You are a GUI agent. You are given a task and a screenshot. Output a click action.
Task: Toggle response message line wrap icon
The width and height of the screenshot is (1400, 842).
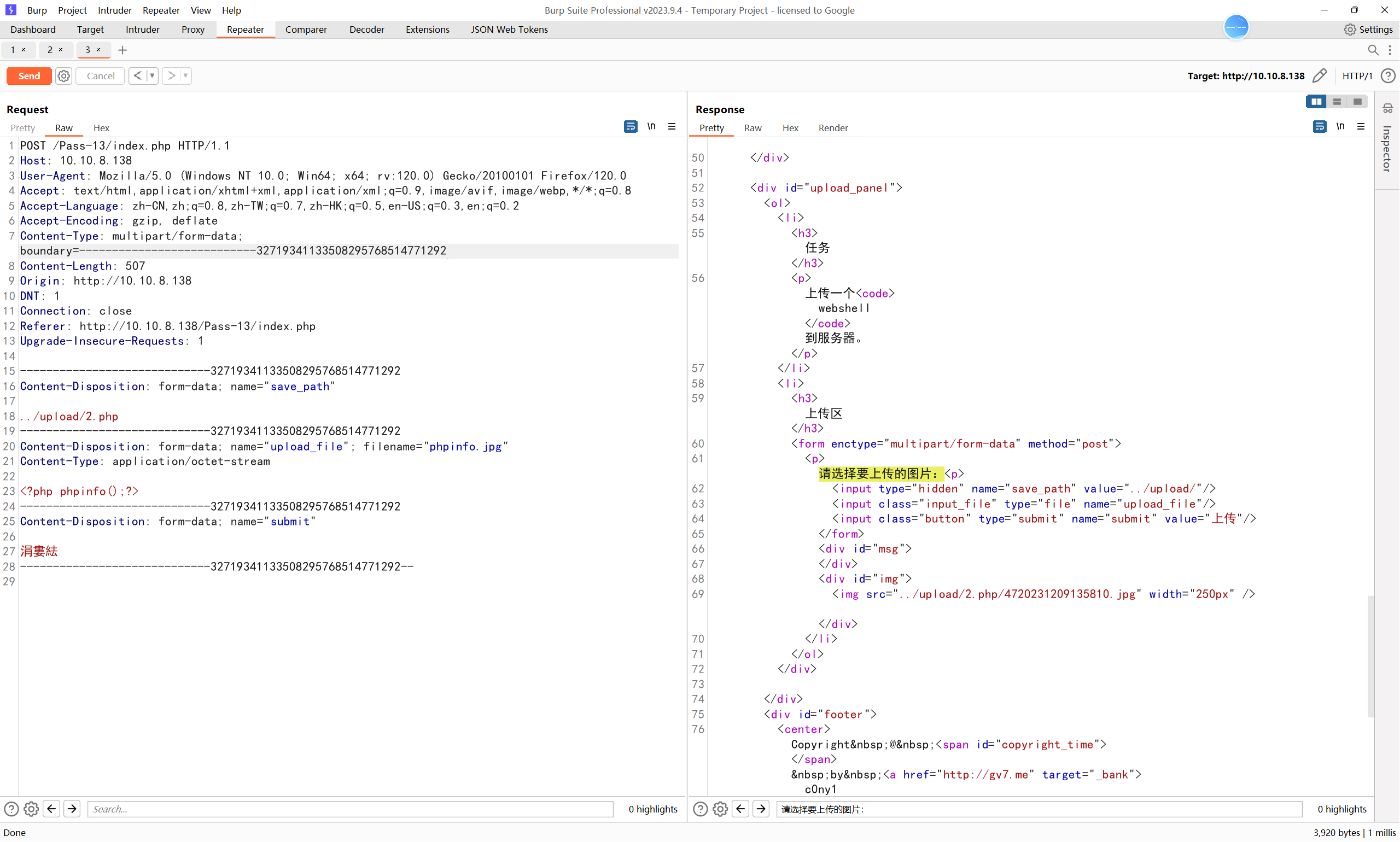[1320, 126]
